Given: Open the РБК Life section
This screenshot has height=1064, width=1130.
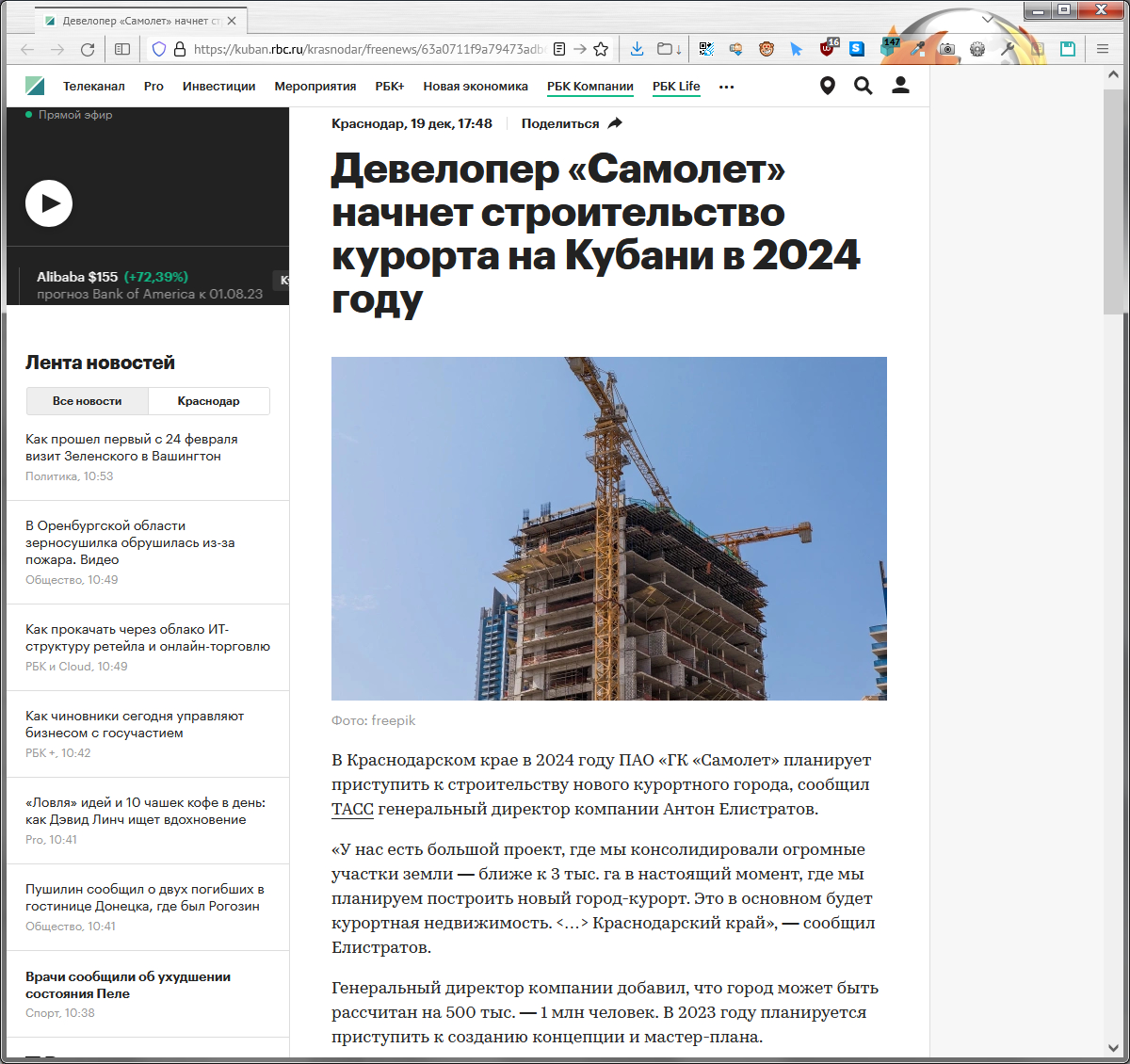Looking at the screenshot, I should coord(676,86).
